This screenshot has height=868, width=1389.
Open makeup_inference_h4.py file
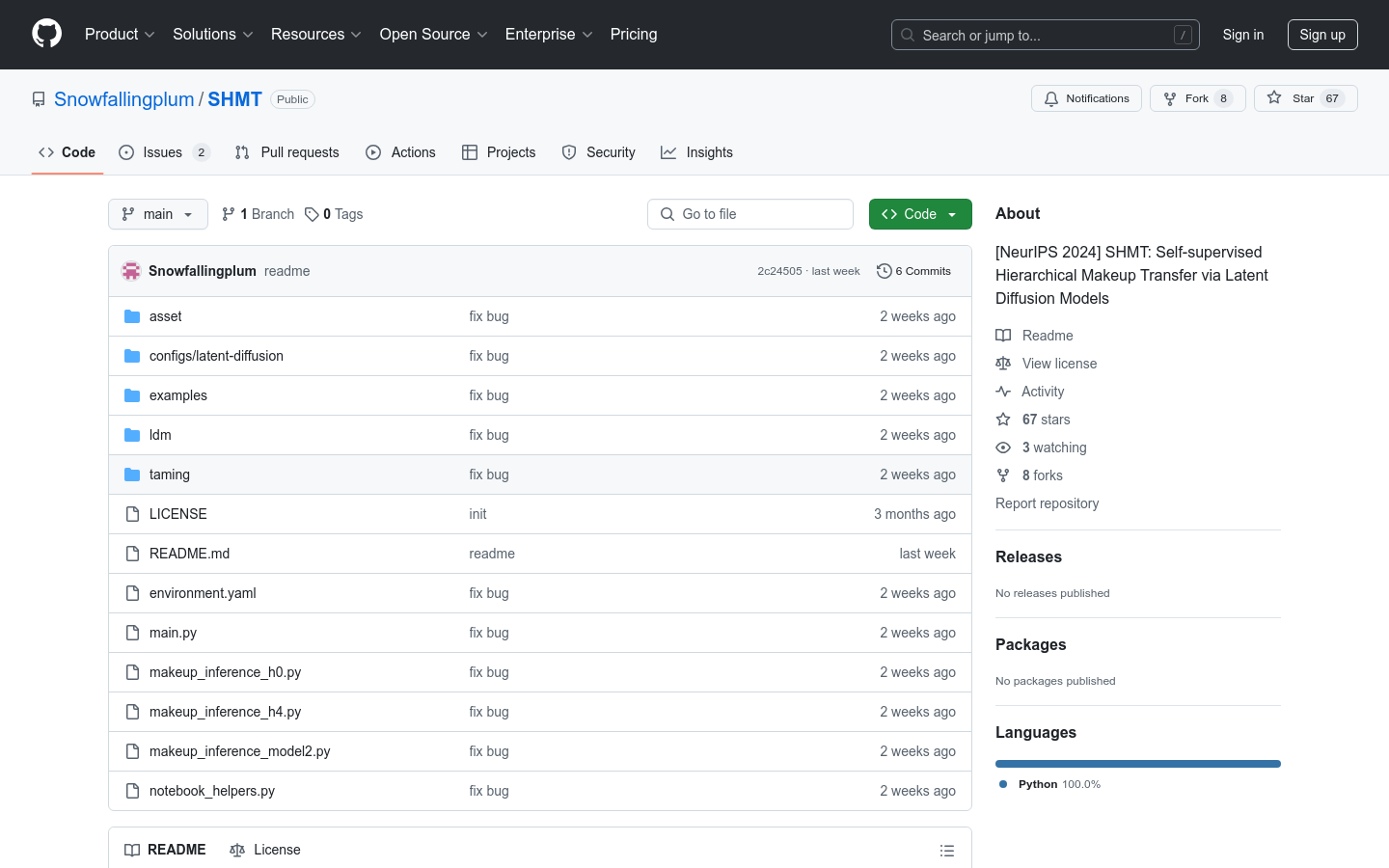point(225,712)
